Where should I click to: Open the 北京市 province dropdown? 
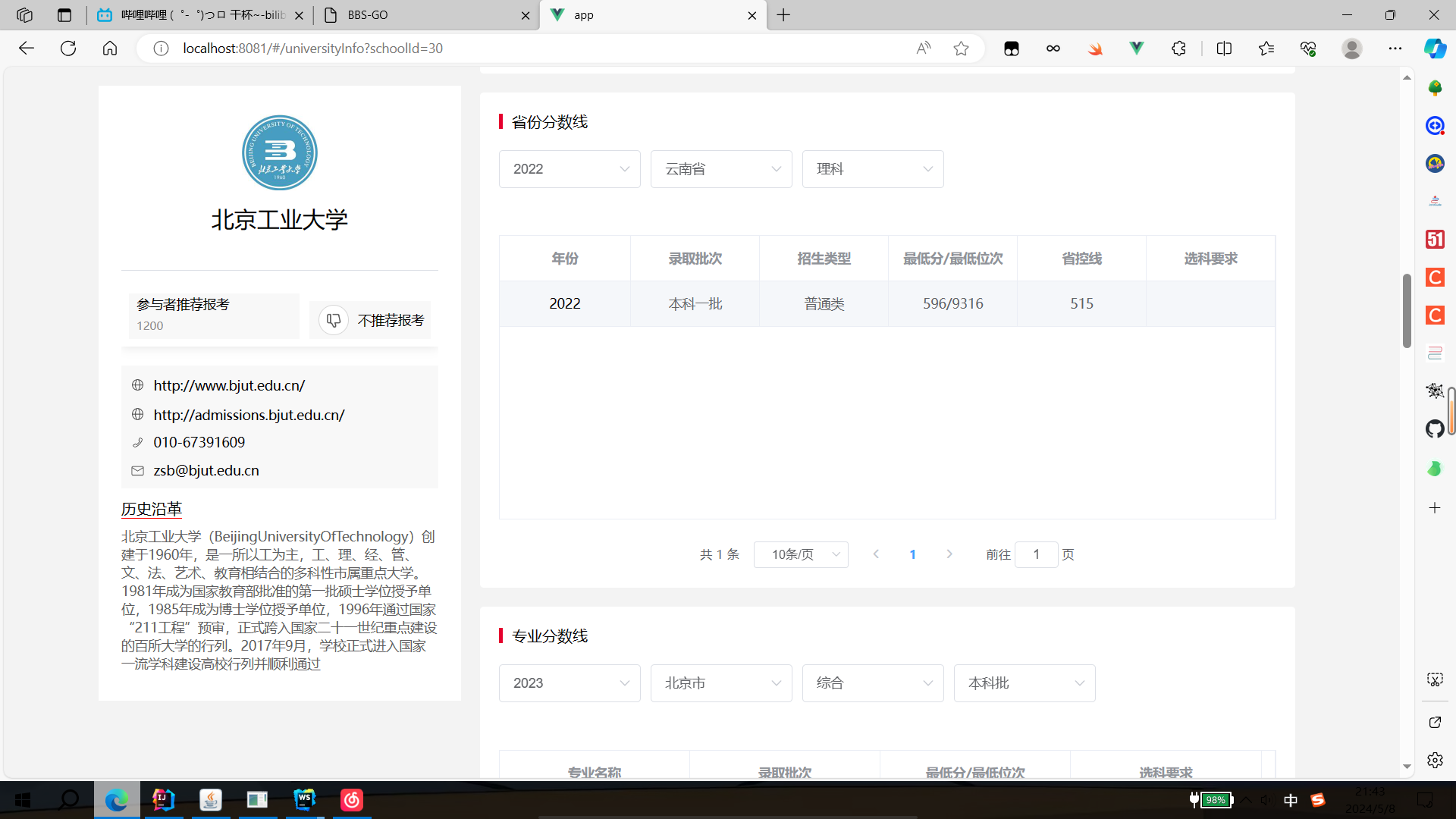721,683
